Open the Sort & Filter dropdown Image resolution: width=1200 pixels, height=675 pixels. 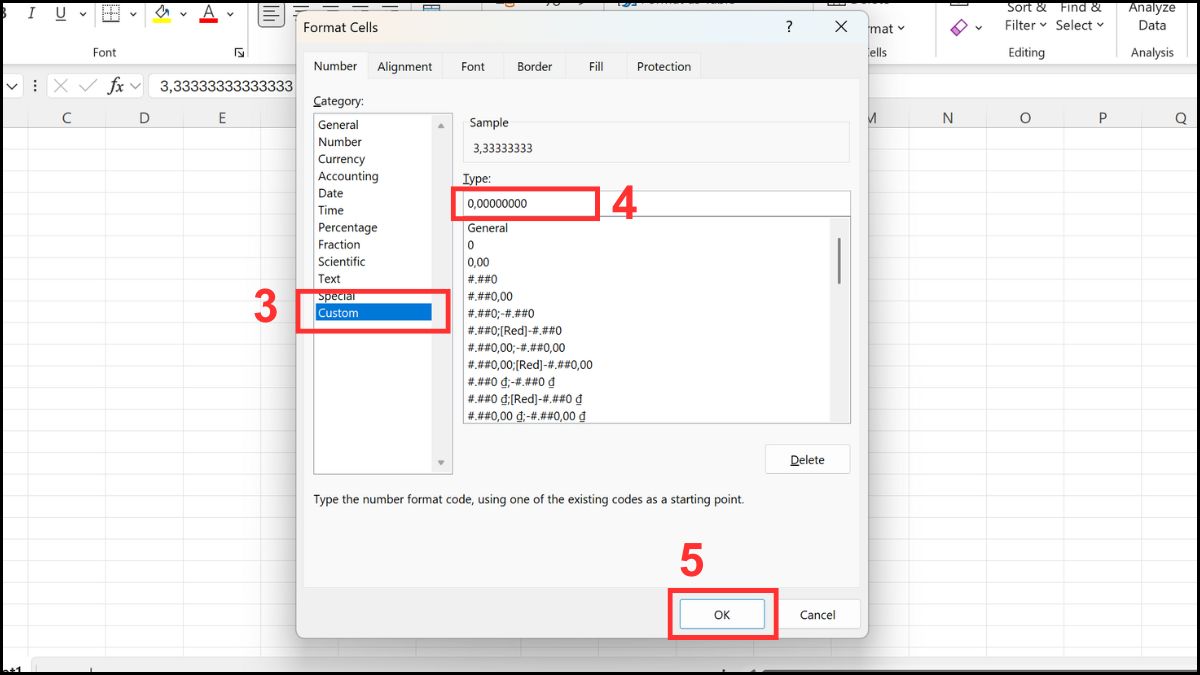click(1024, 18)
